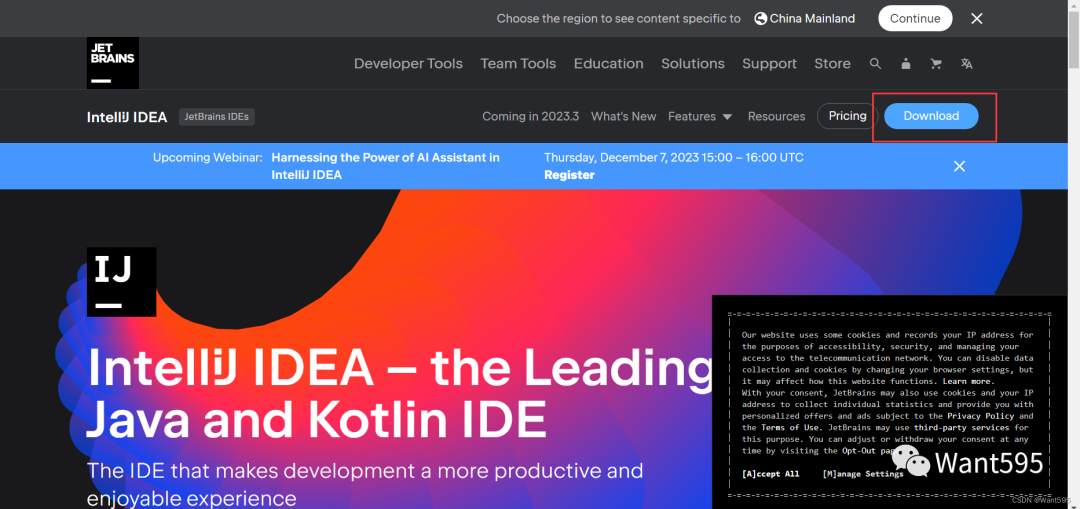
Task: Open the AI Assistant webinar title link
Action: click(x=386, y=166)
